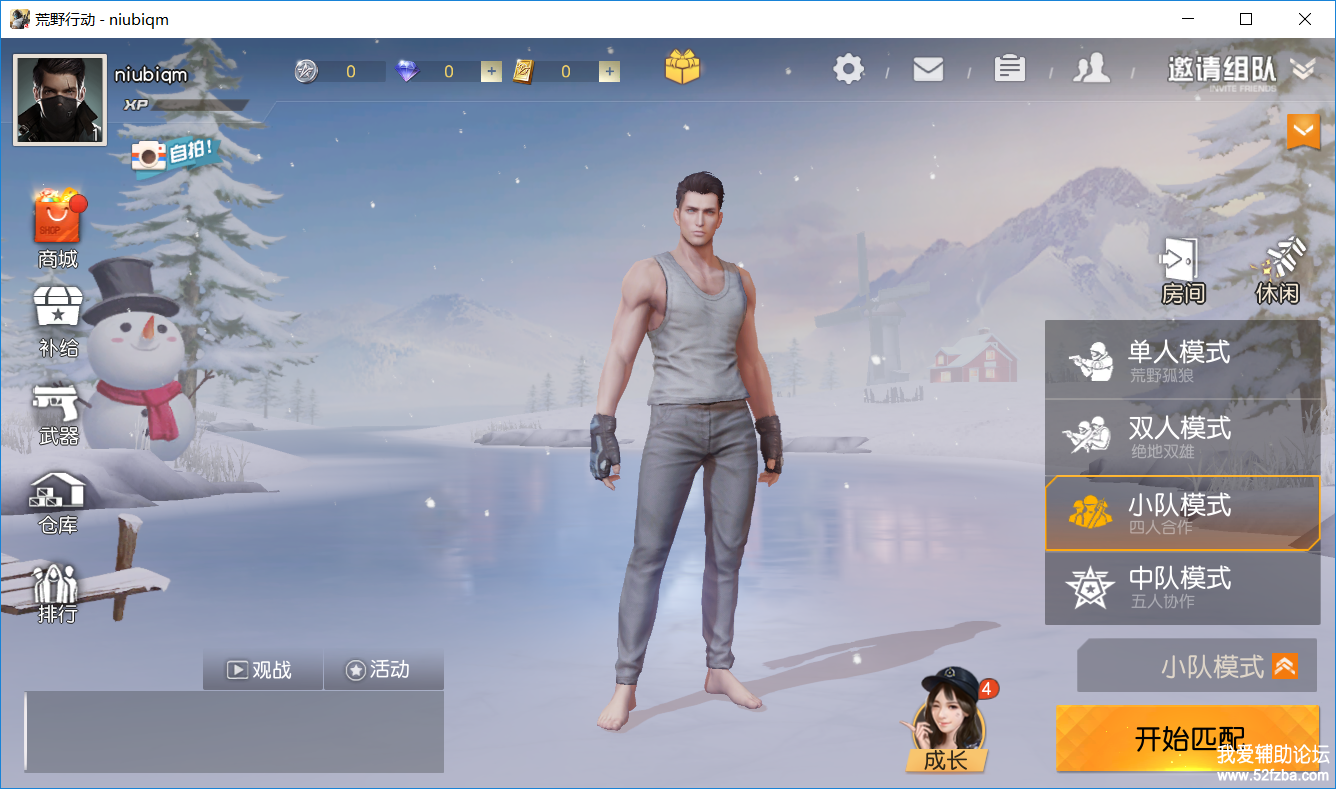The height and width of the screenshot is (789, 1336).
Task: Maximize the game window
Action: coord(1246,19)
